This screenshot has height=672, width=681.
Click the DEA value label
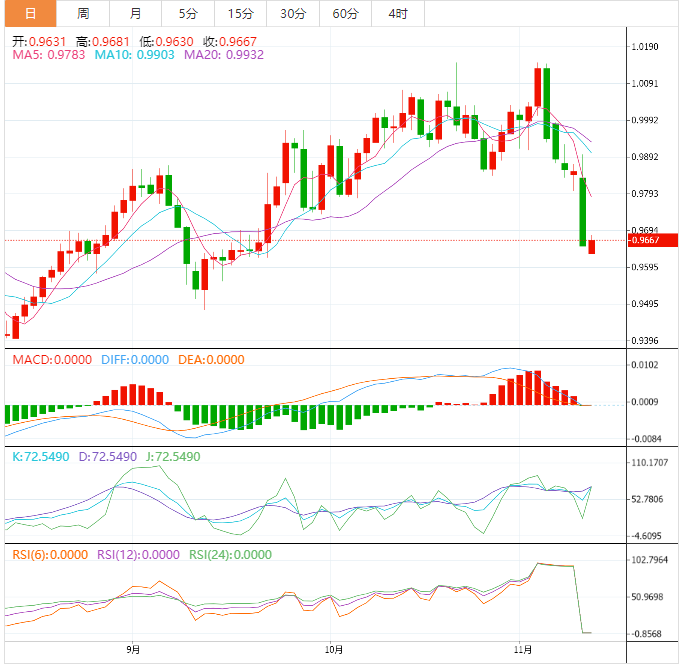click(210, 360)
